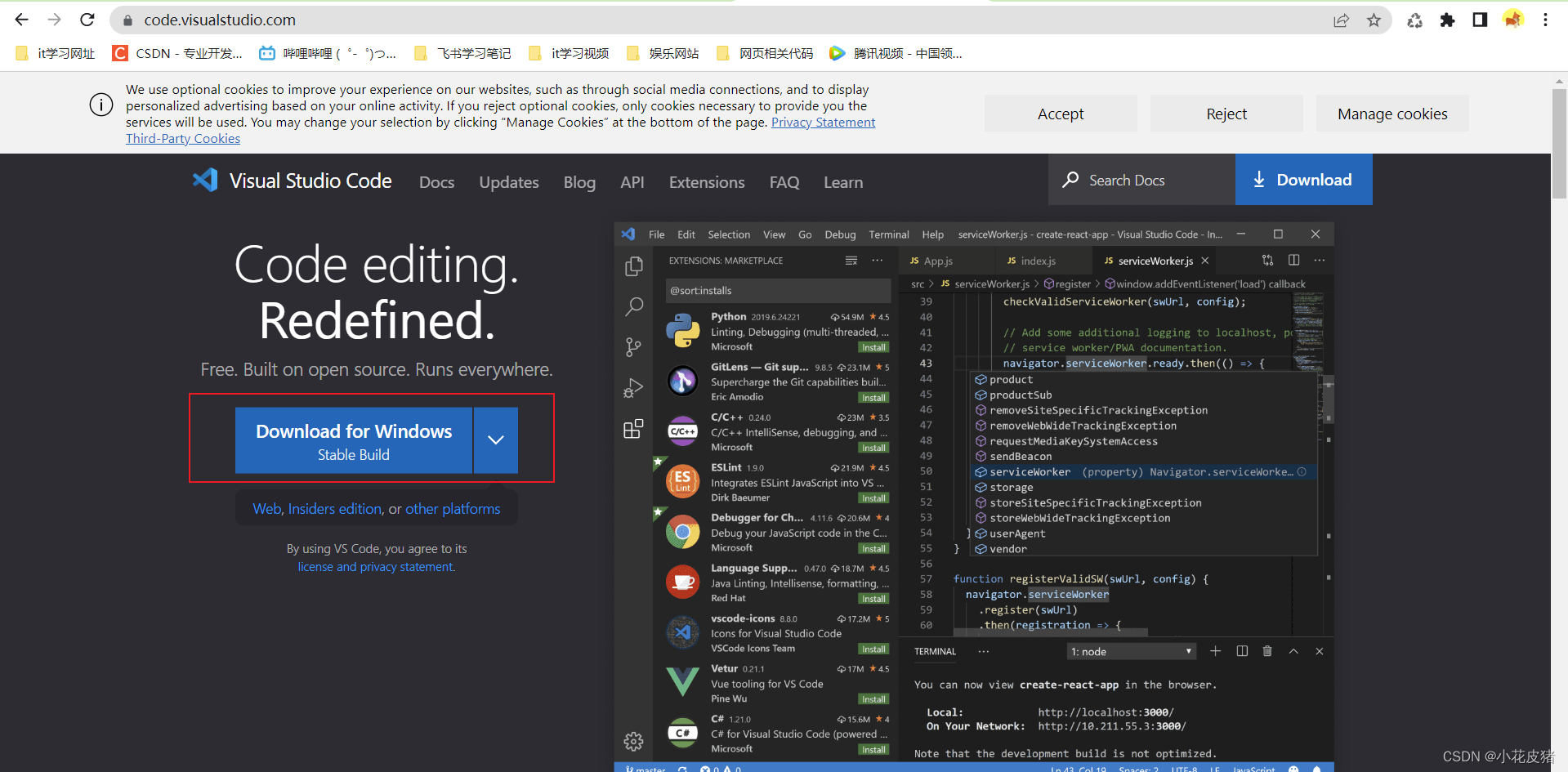Click the share page icon in address bar

[1341, 20]
